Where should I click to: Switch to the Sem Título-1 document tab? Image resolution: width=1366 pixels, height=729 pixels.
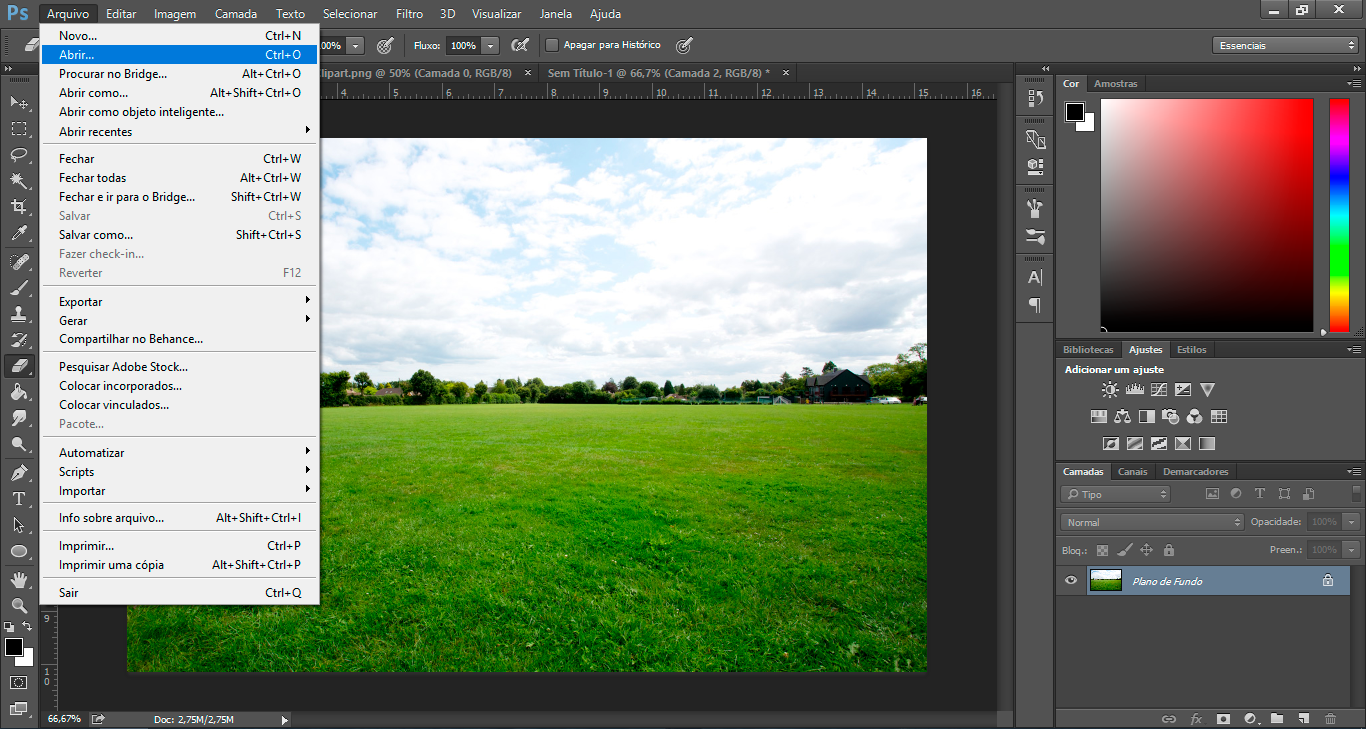point(658,73)
